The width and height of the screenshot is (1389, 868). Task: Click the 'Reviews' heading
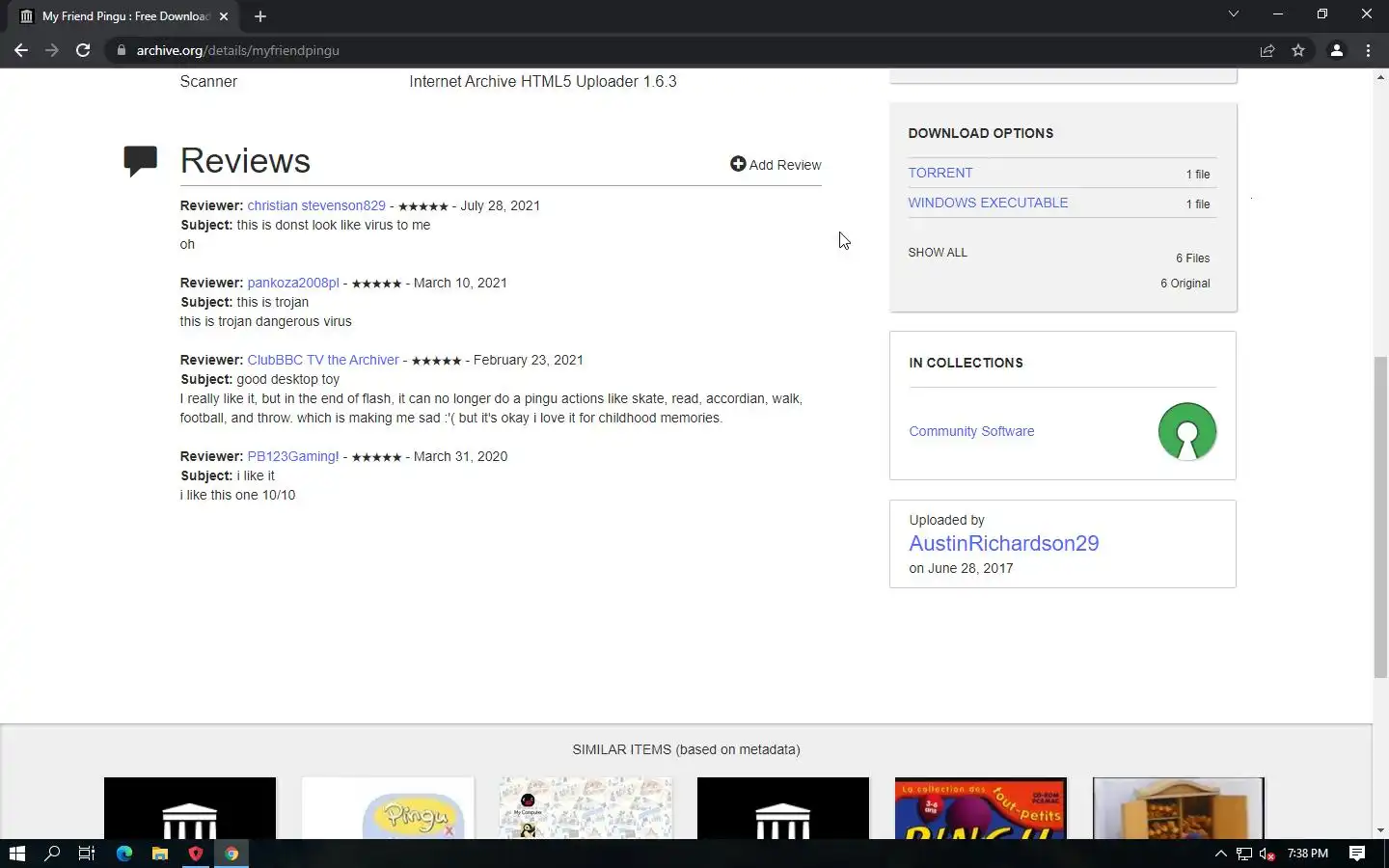click(245, 160)
